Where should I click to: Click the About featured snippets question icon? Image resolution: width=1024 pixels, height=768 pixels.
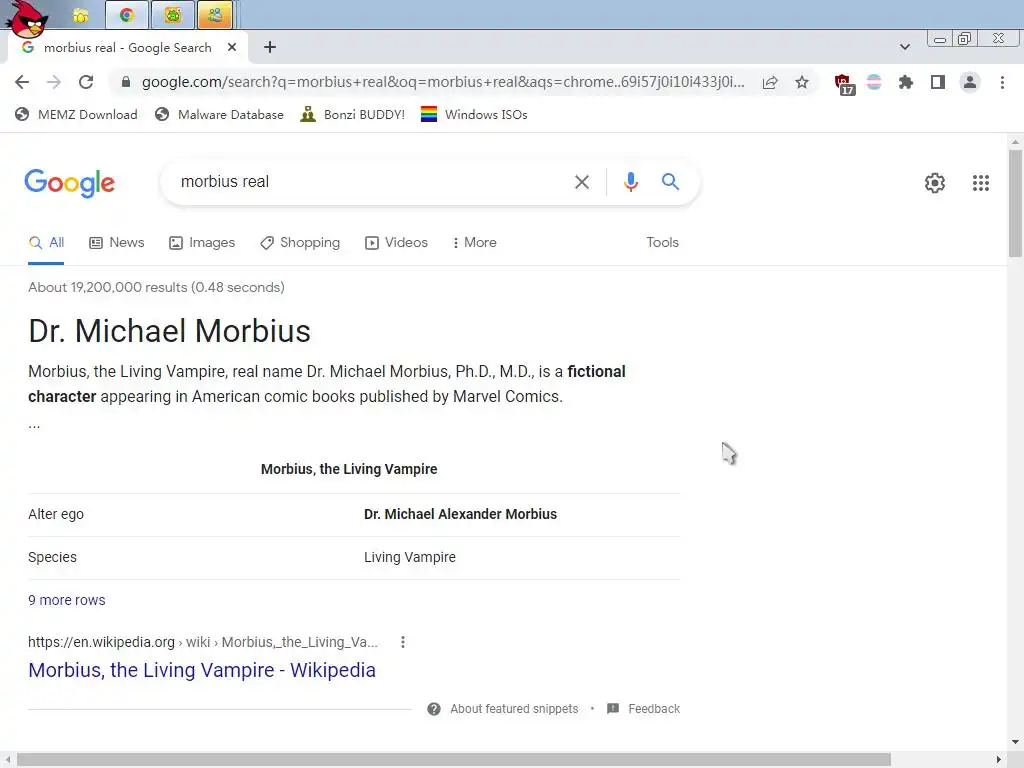[434, 709]
